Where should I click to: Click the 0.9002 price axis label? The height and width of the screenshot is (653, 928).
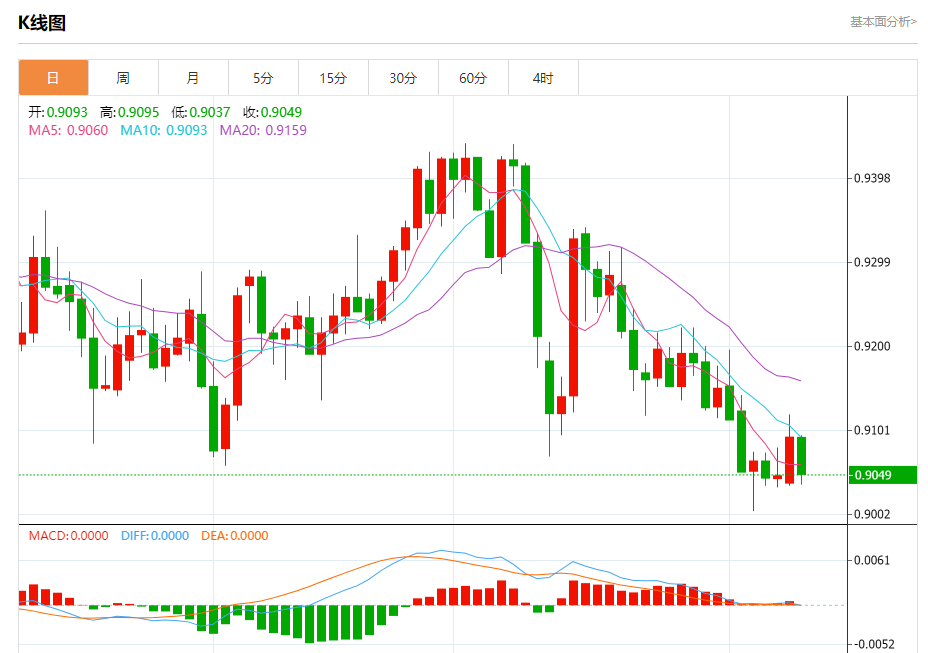(872, 514)
